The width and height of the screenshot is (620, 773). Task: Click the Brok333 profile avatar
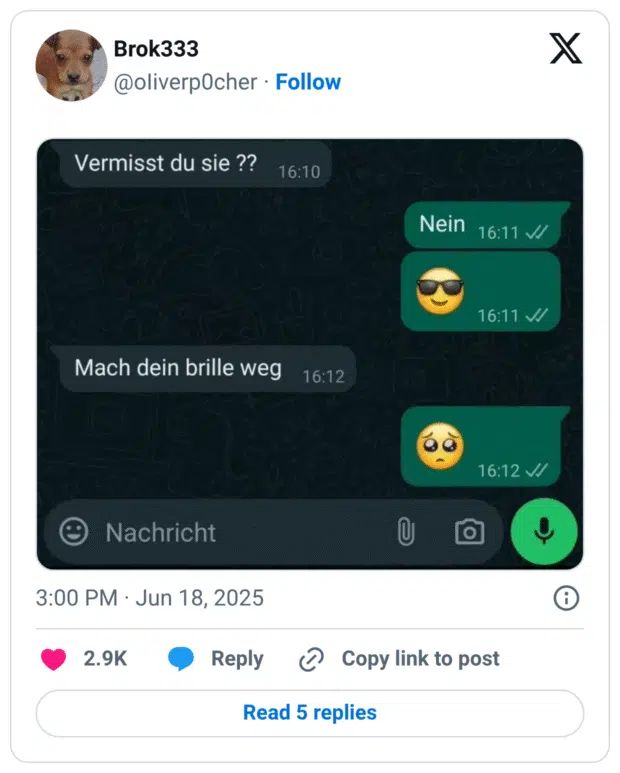point(71,65)
